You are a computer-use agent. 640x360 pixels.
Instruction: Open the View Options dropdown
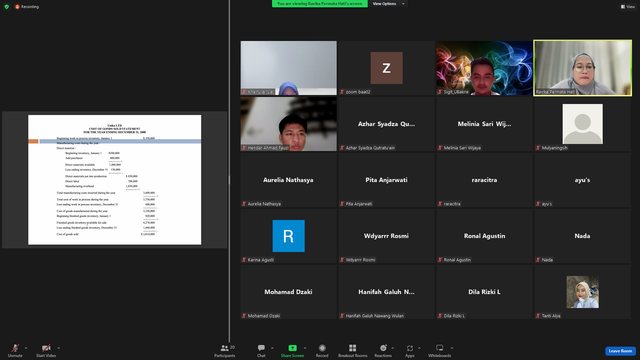click(389, 4)
